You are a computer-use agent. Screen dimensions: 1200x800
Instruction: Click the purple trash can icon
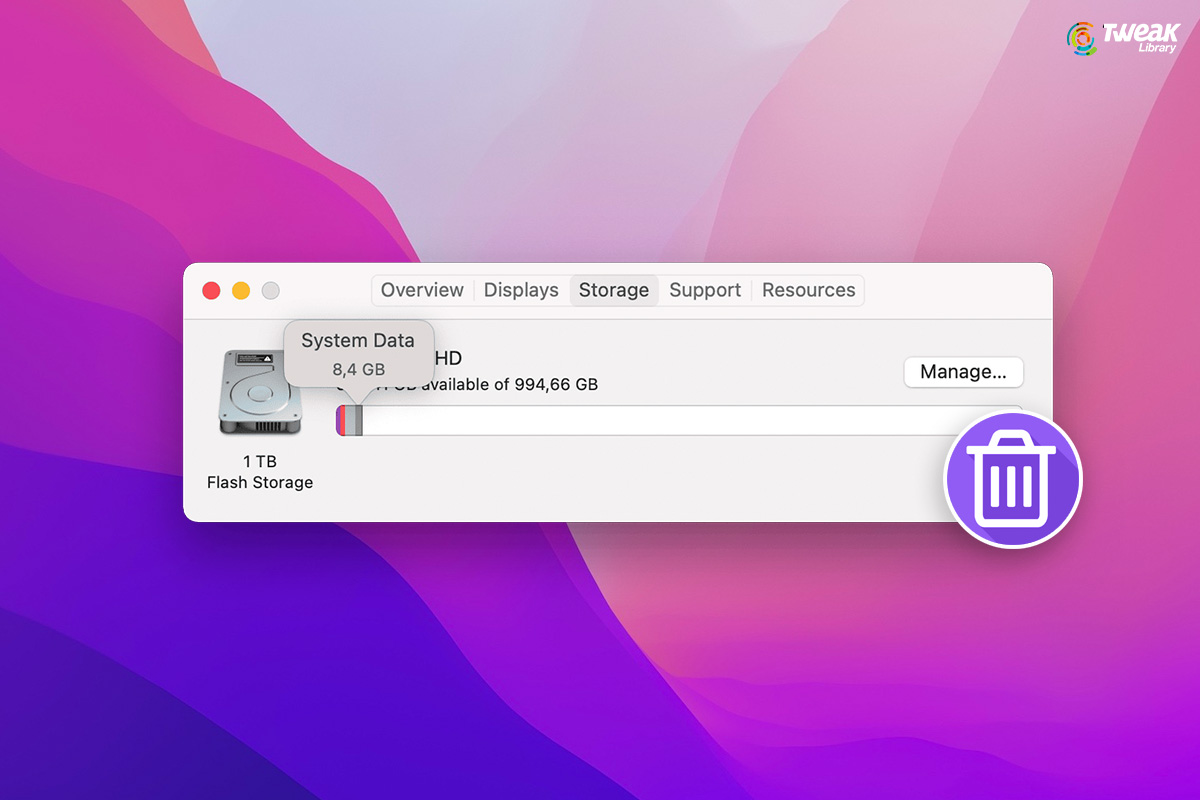click(x=1012, y=479)
